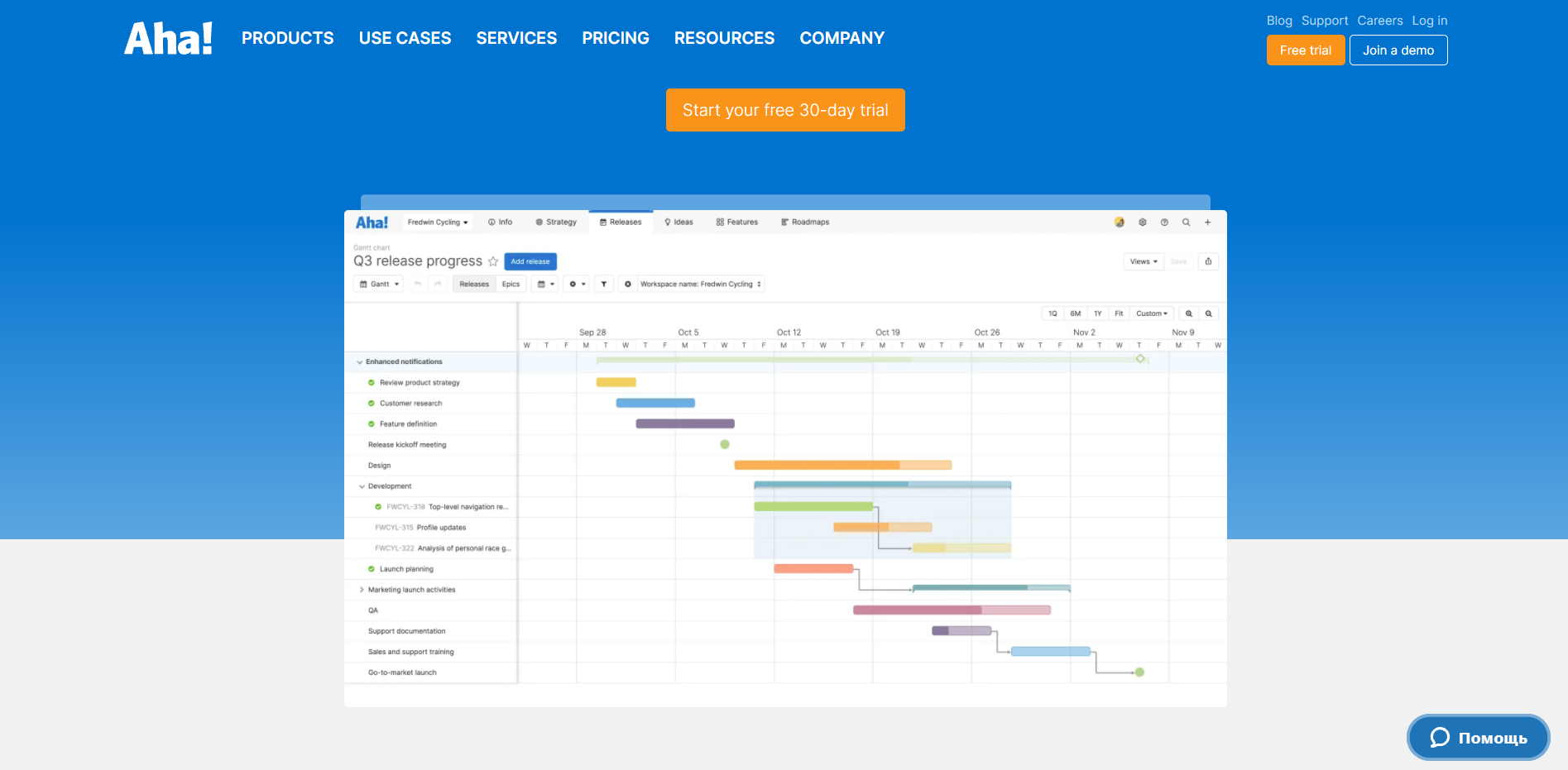The image size is (1568, 770).
Task: Click Start your free 30-day trial
Action: pyautogui.click(x=785, y=110)
